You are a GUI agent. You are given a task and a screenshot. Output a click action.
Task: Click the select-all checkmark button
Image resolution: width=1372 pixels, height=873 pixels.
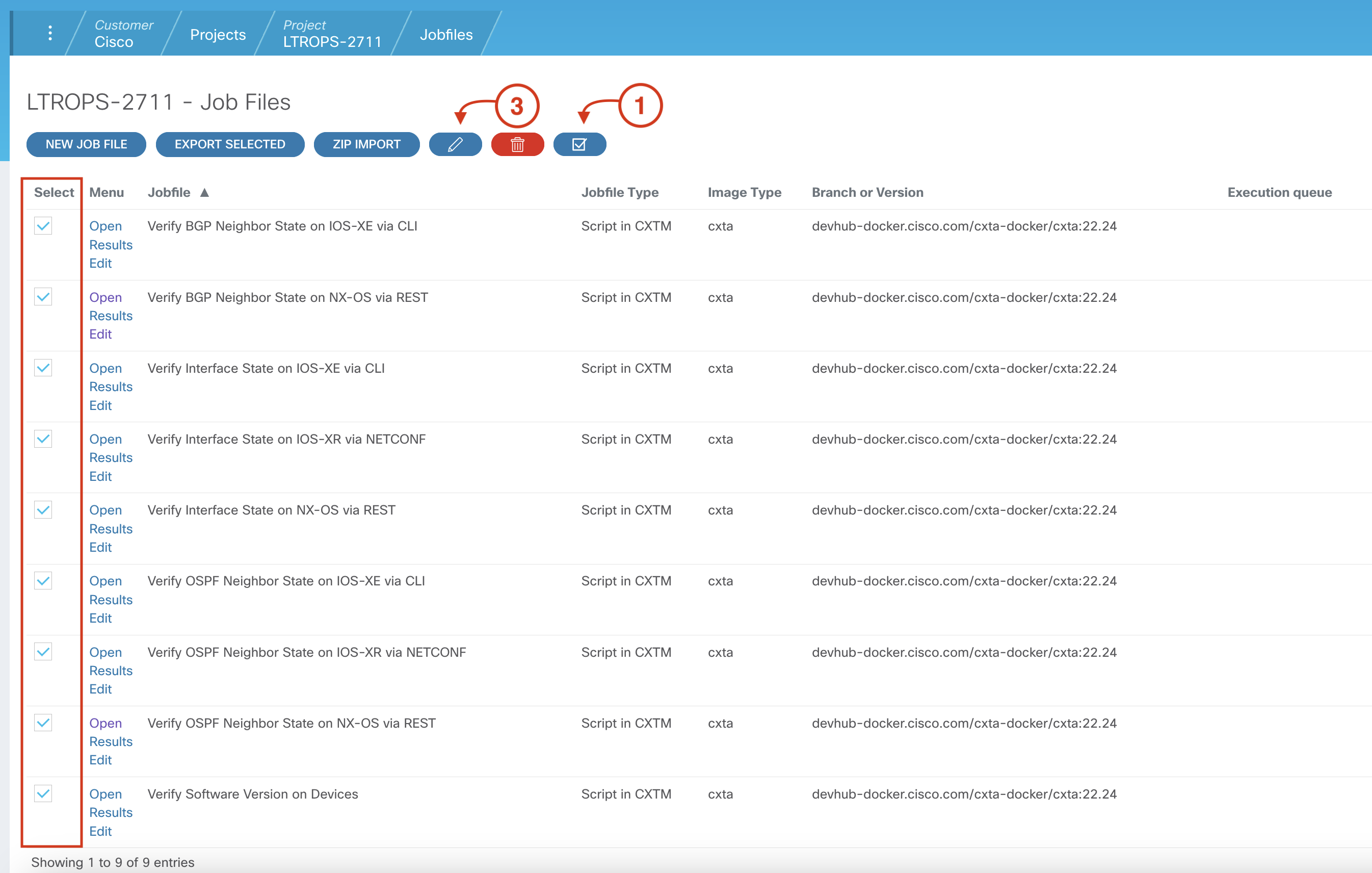click(x=579, y=144)
